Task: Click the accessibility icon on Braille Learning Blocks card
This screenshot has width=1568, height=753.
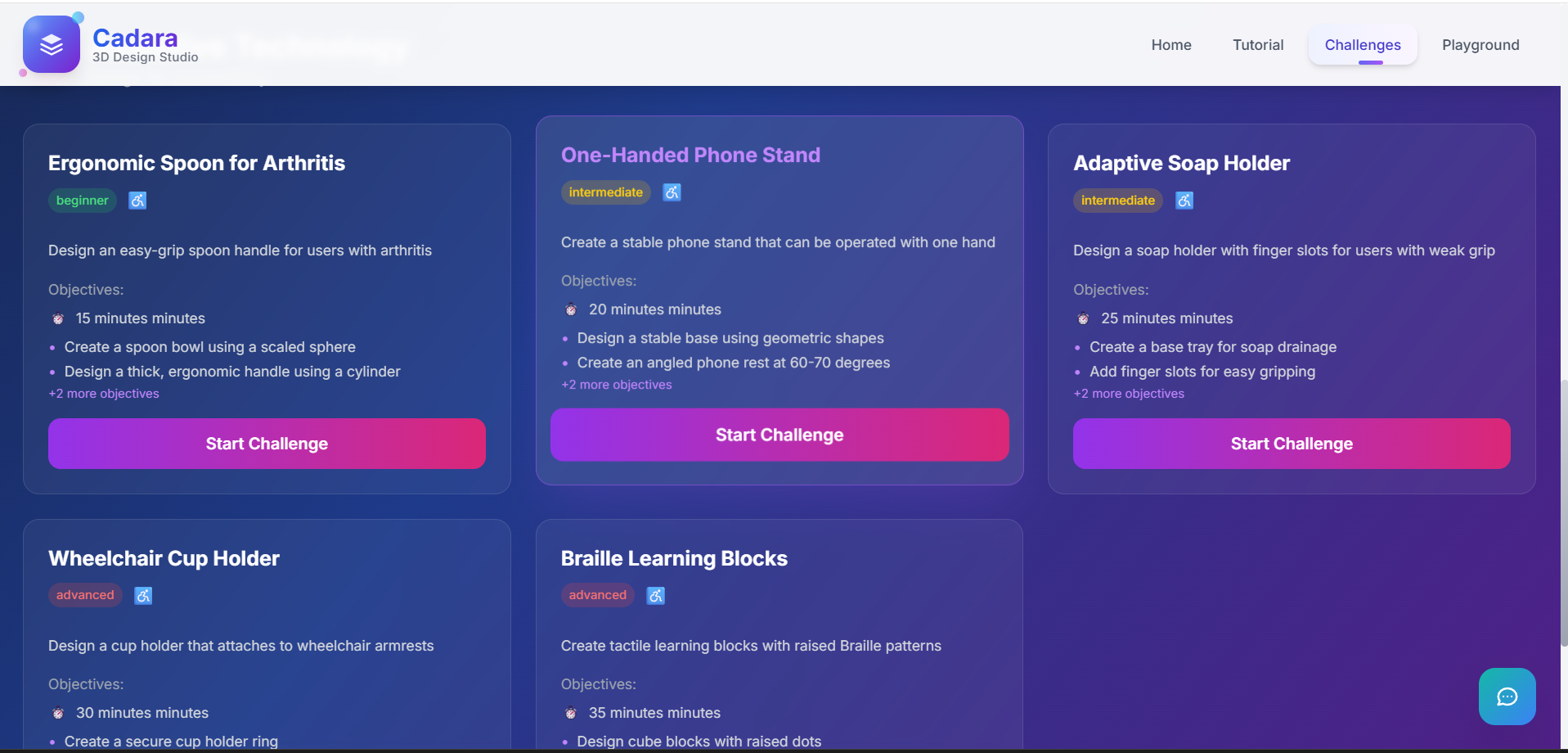Action: pyautogui.click(x=655, y=595)
